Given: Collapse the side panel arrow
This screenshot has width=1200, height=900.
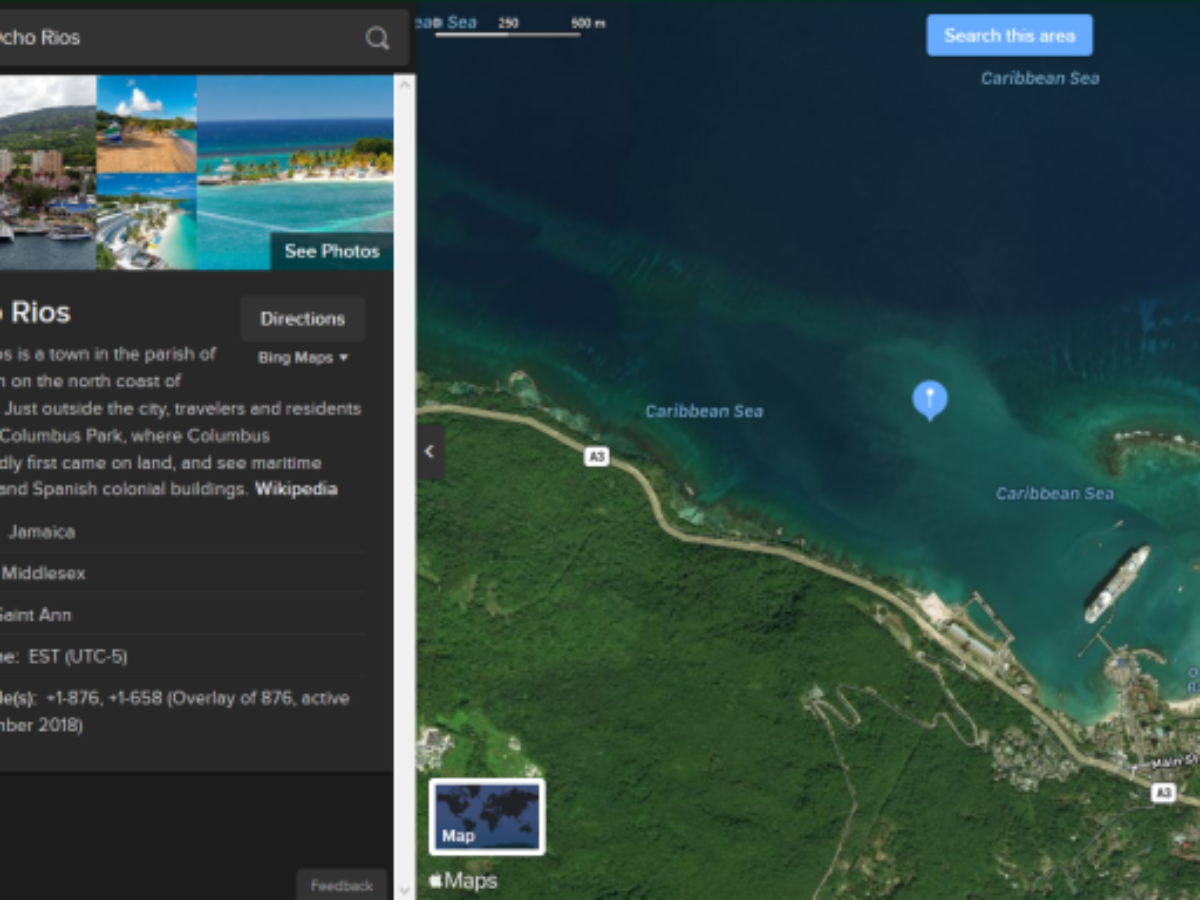Looking at the screenshot, I should coord(430,451).
